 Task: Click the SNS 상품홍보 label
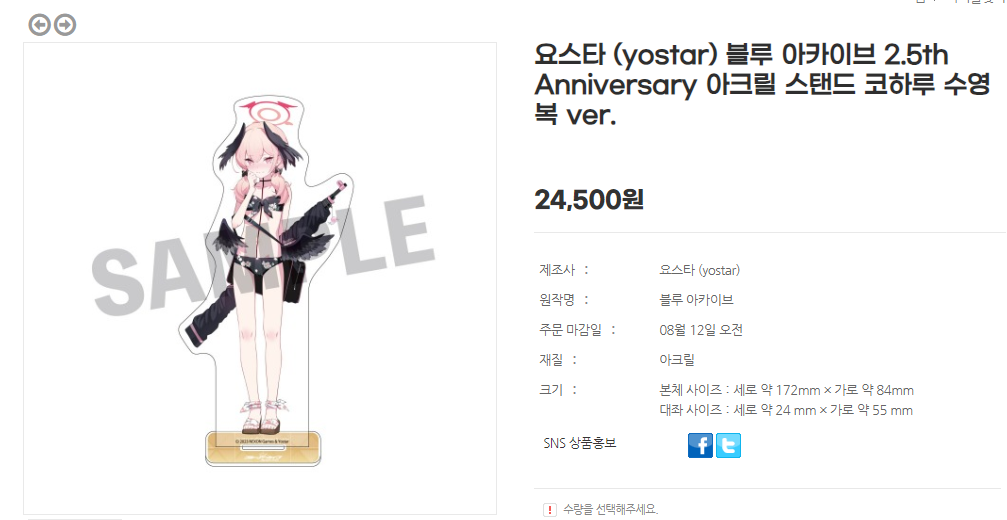pyautogui.click(x=580, y=443)
